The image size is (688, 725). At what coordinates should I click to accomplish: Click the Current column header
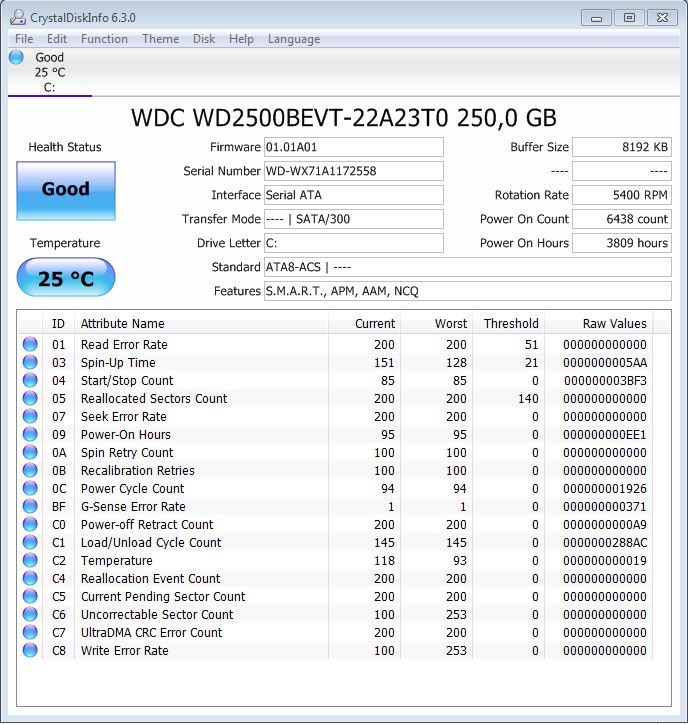364,323
